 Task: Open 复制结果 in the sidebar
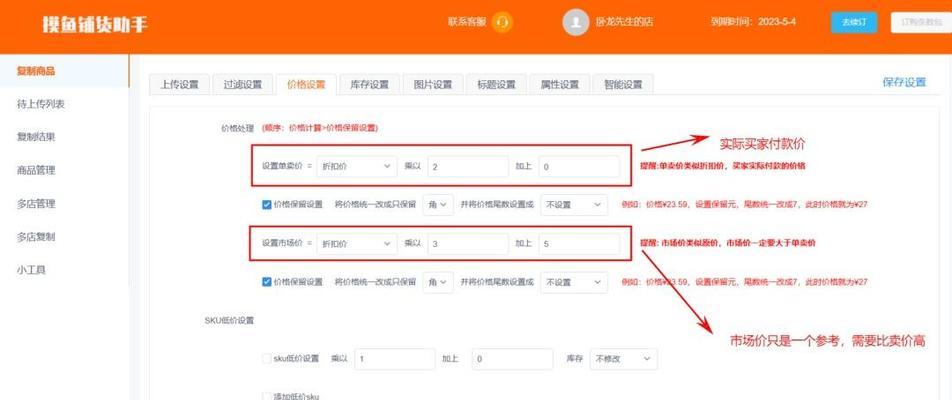[64, 137]
